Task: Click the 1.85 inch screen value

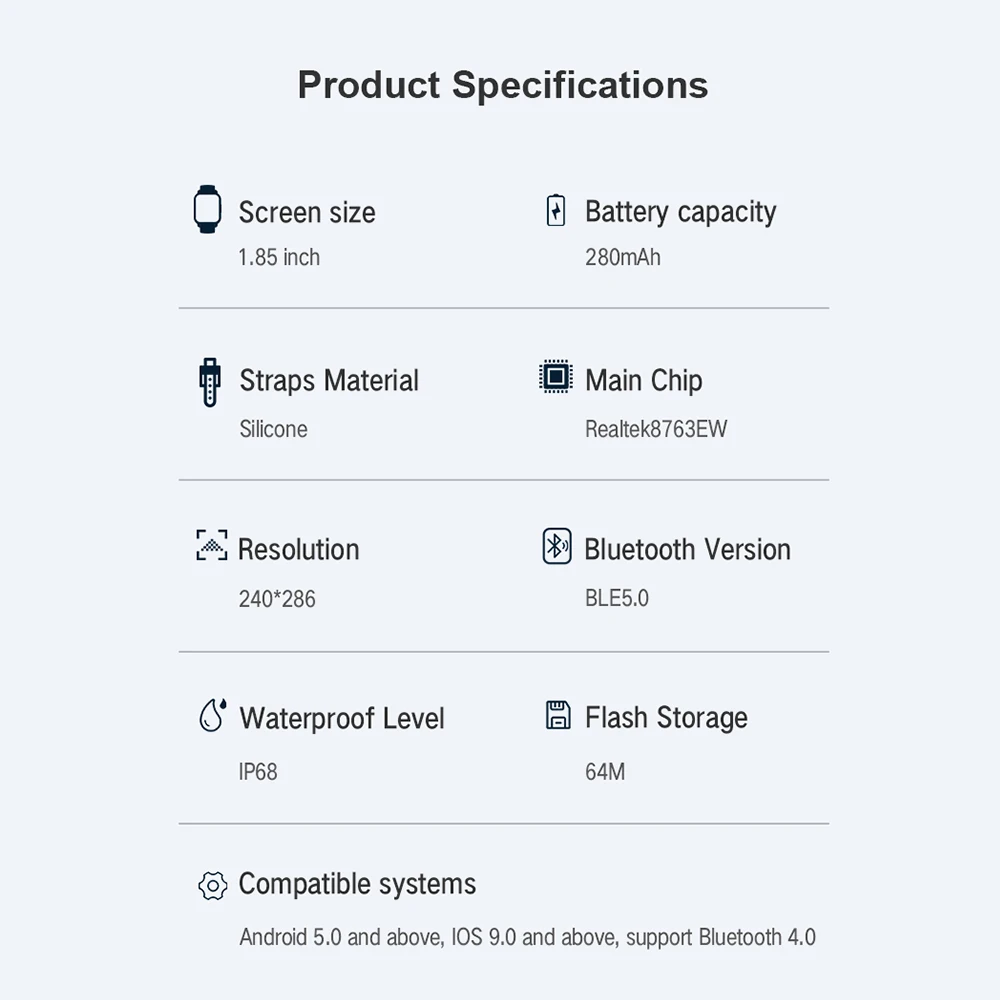Action: [279, 257]
